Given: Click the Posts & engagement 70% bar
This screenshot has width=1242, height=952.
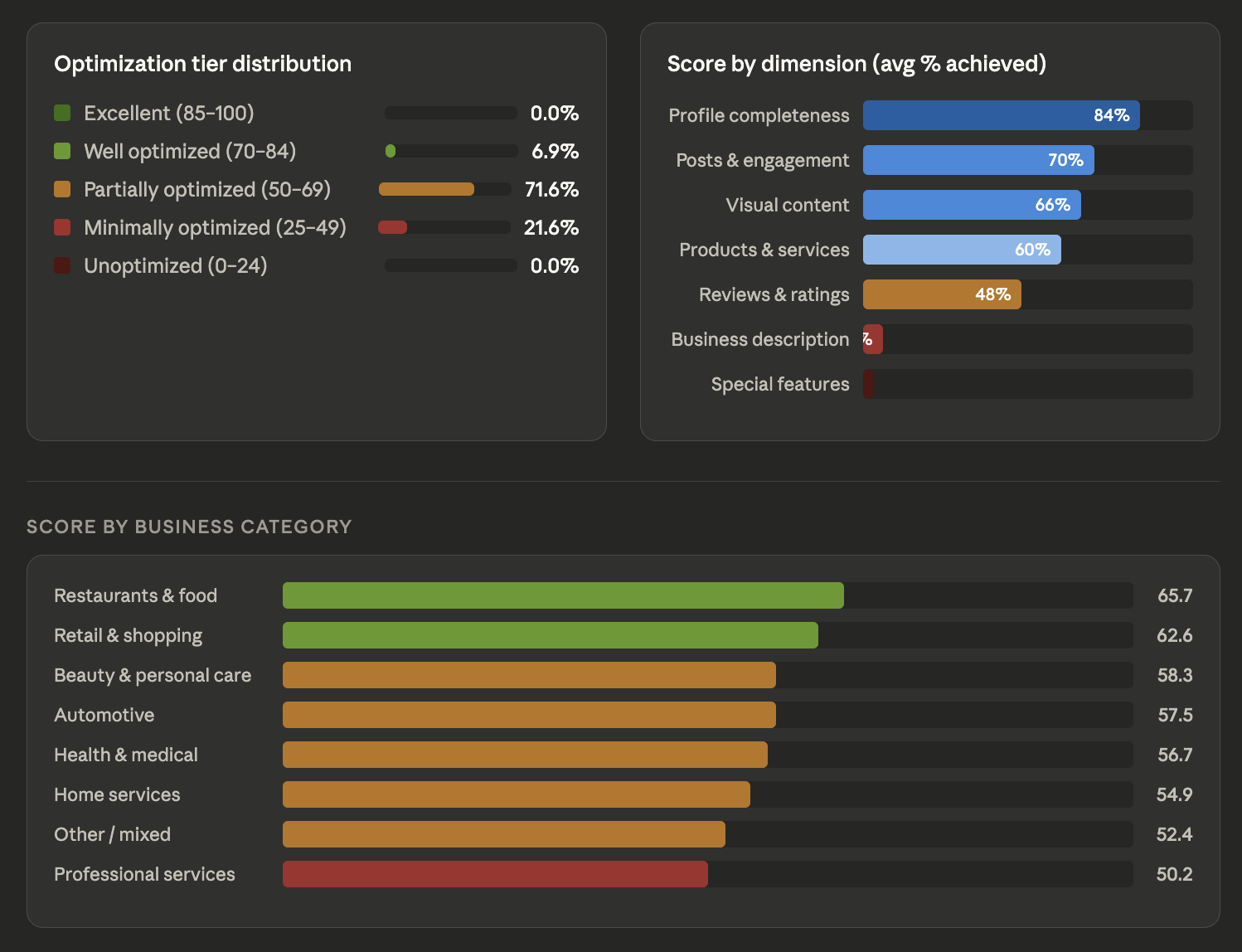Looking at the screenshot, I should 978,160.
